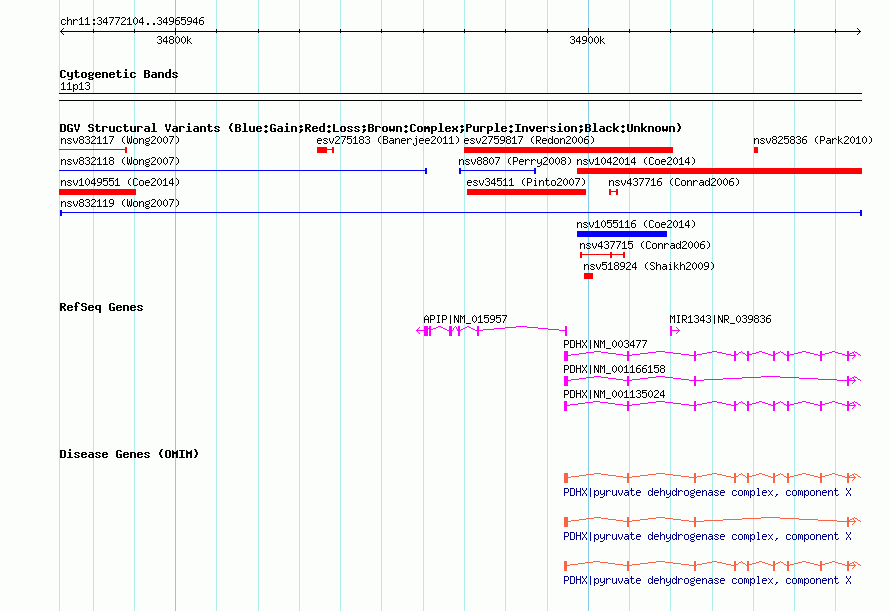The image size is (890, 611).
Task: Click the PDHX|NM_001166158 transcript label
Action: click(x=614, y=369)
